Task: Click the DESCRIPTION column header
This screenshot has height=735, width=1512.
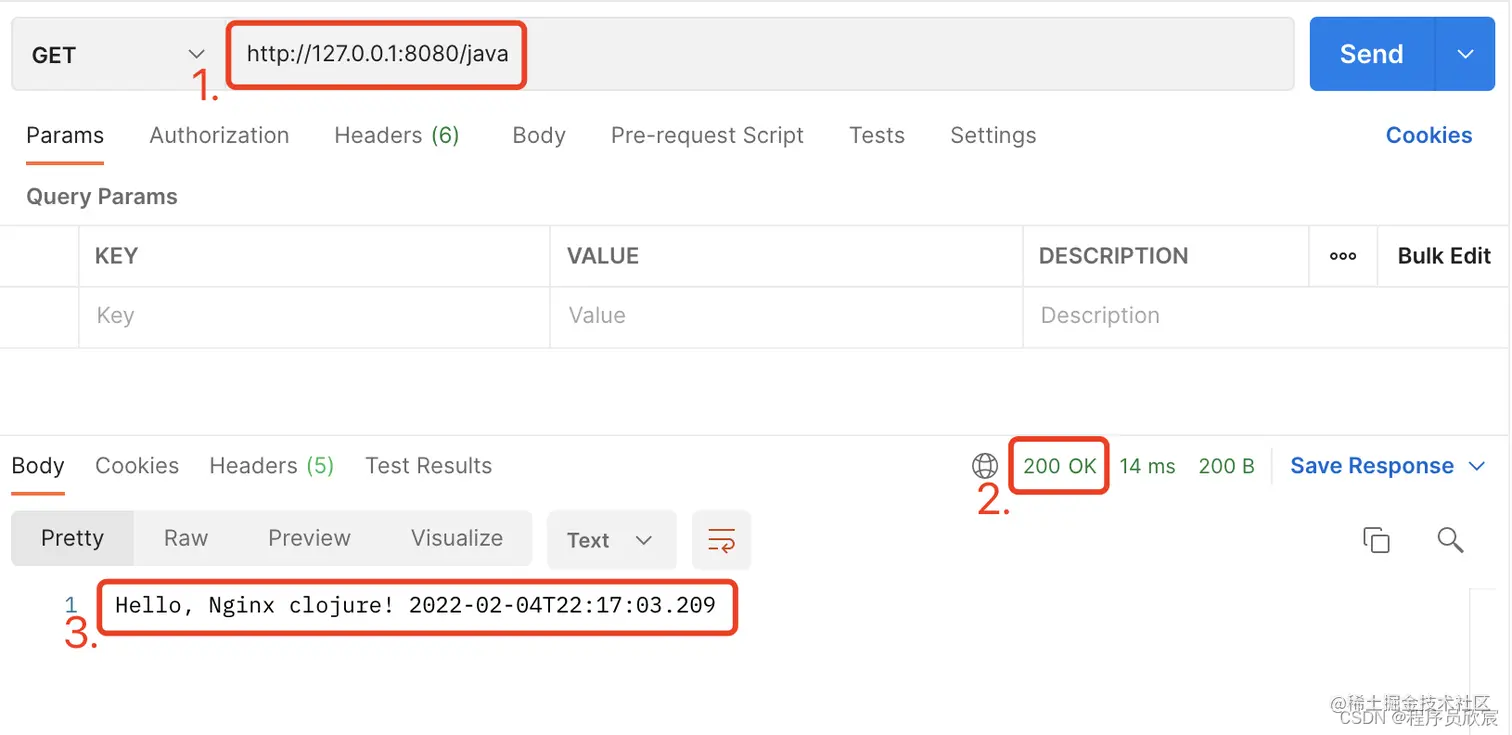Action: click(1113, 256)
